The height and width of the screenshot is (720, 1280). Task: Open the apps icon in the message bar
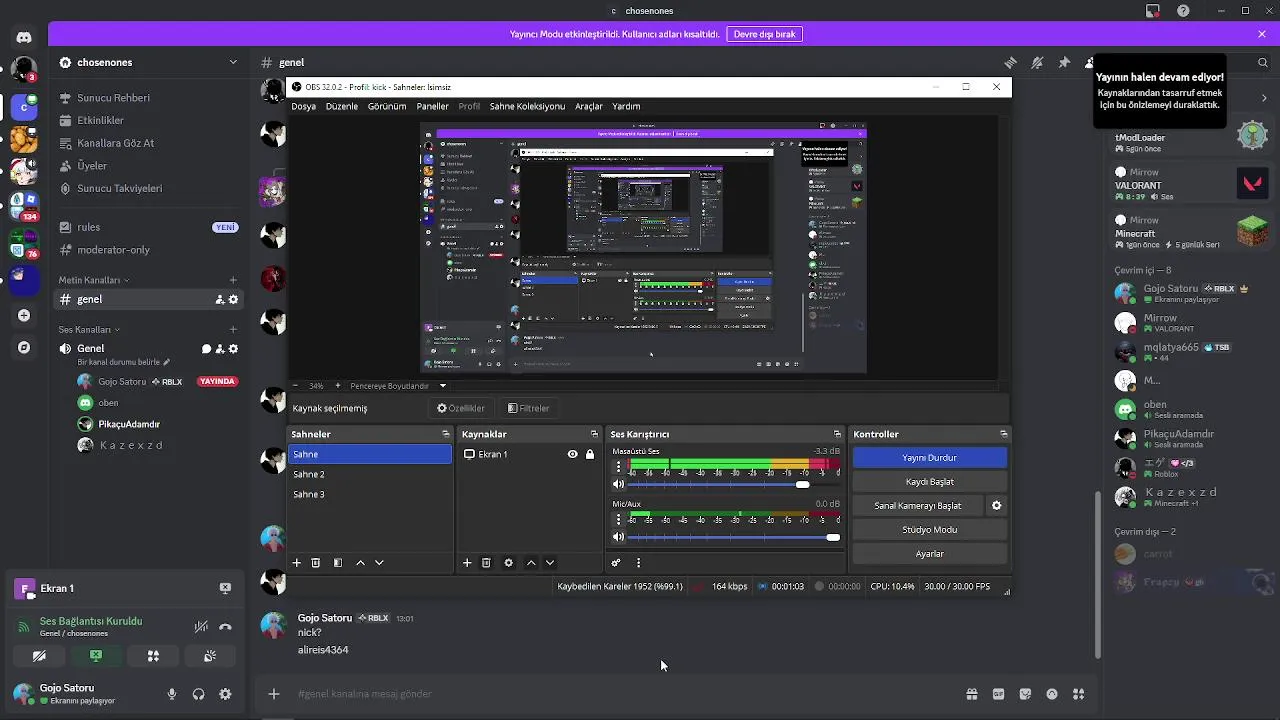coord(1078,694)
